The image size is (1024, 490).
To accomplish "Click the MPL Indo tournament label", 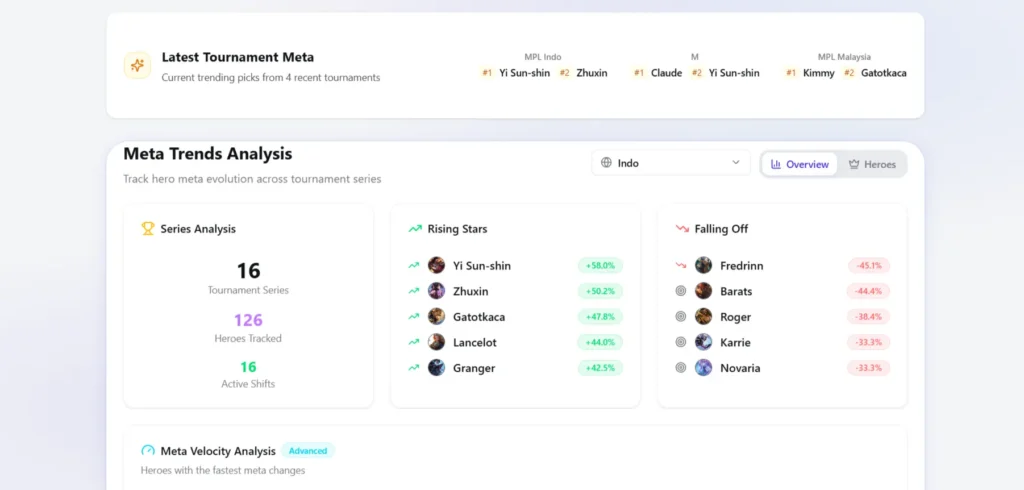I will click(x=543, y=57).
